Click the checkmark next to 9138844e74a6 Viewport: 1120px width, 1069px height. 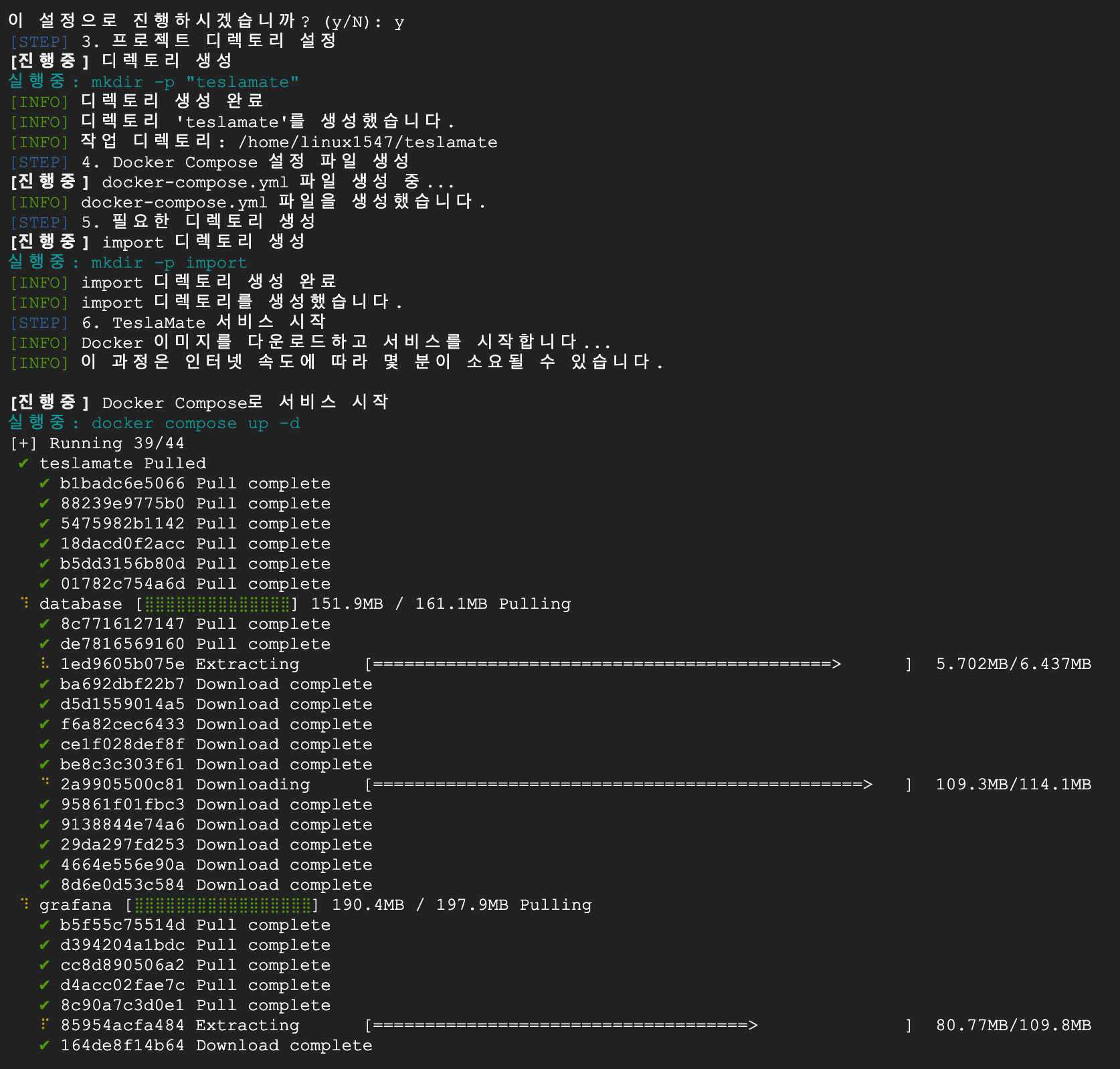[45, 824]
